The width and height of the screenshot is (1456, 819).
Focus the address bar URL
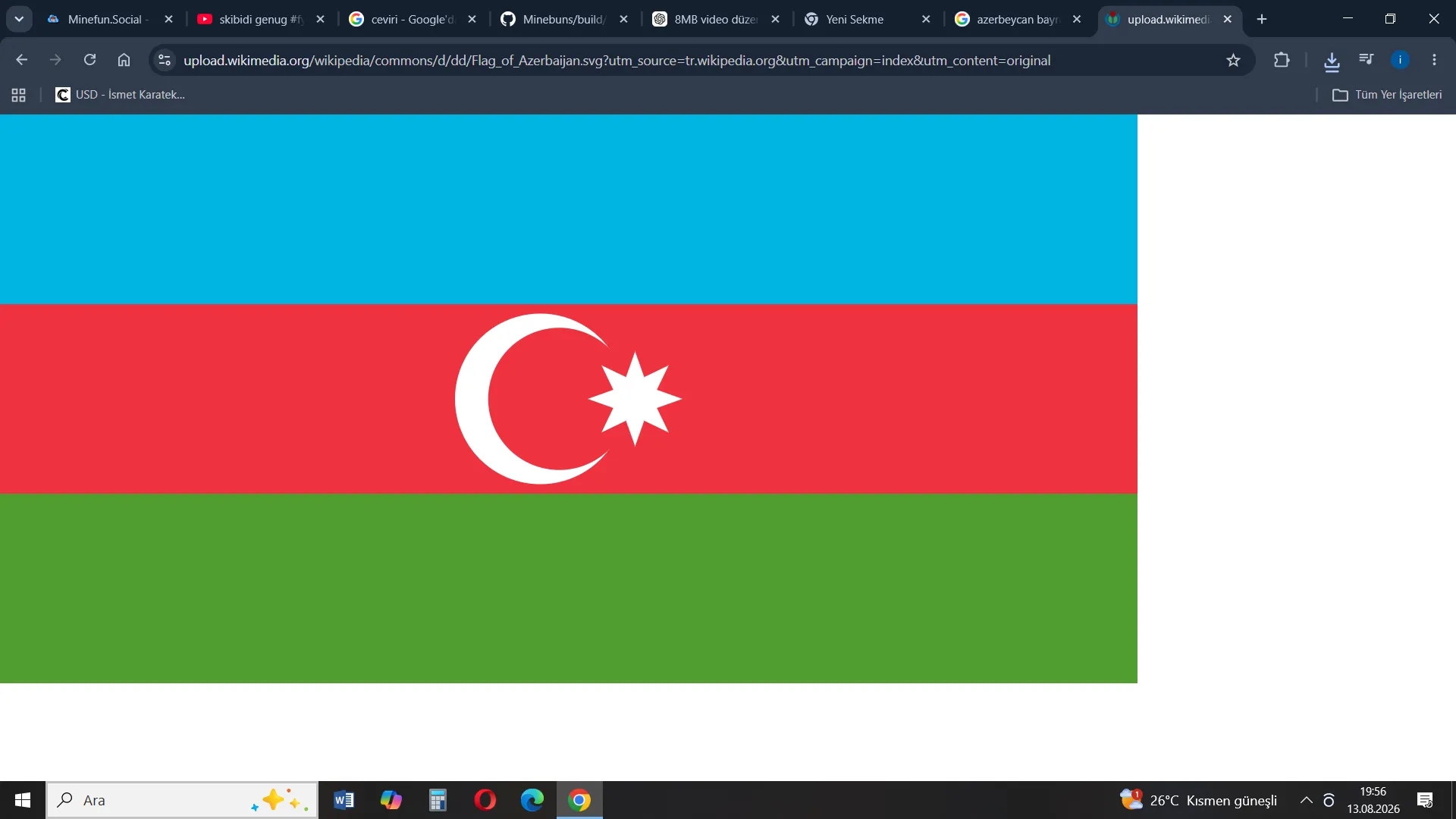tap(617, 60)
